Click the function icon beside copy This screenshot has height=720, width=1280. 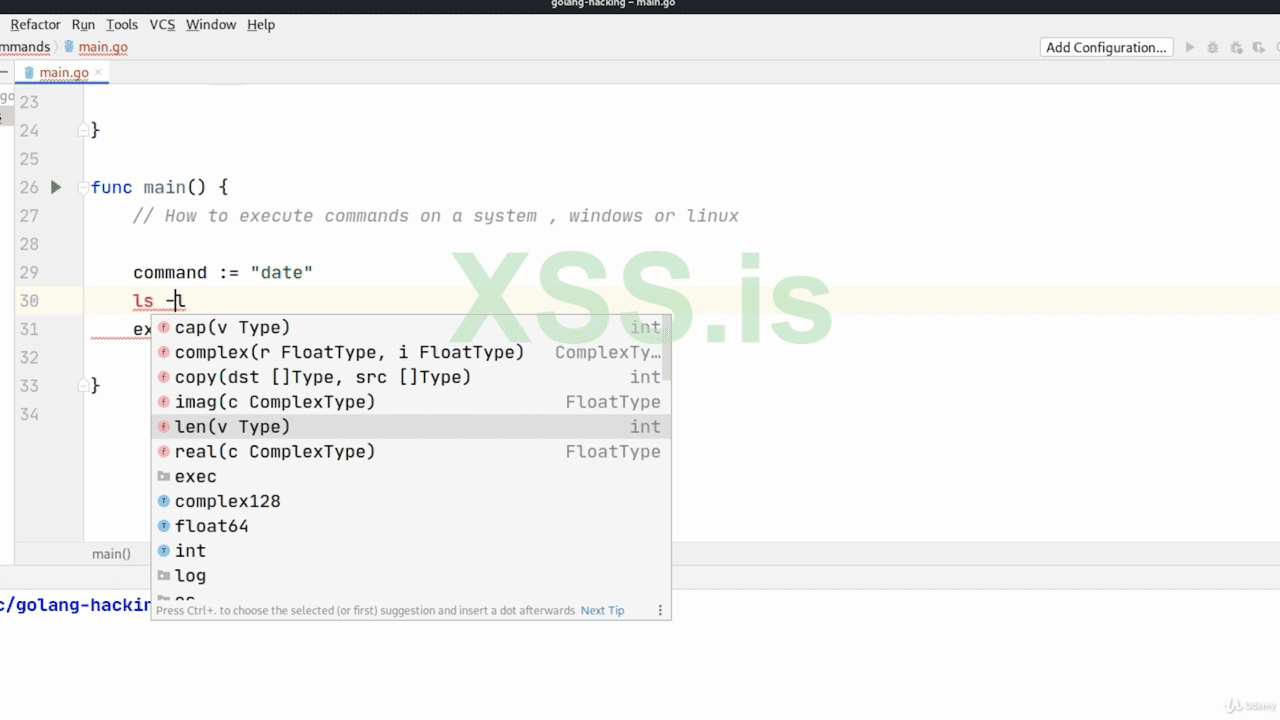click(164, 377)
